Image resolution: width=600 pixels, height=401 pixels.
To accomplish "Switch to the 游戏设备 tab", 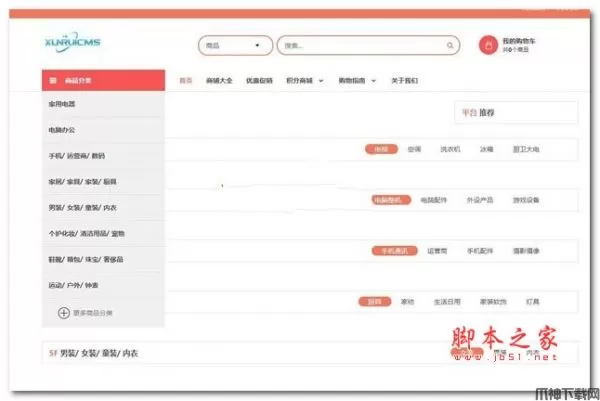I will 526,200.
